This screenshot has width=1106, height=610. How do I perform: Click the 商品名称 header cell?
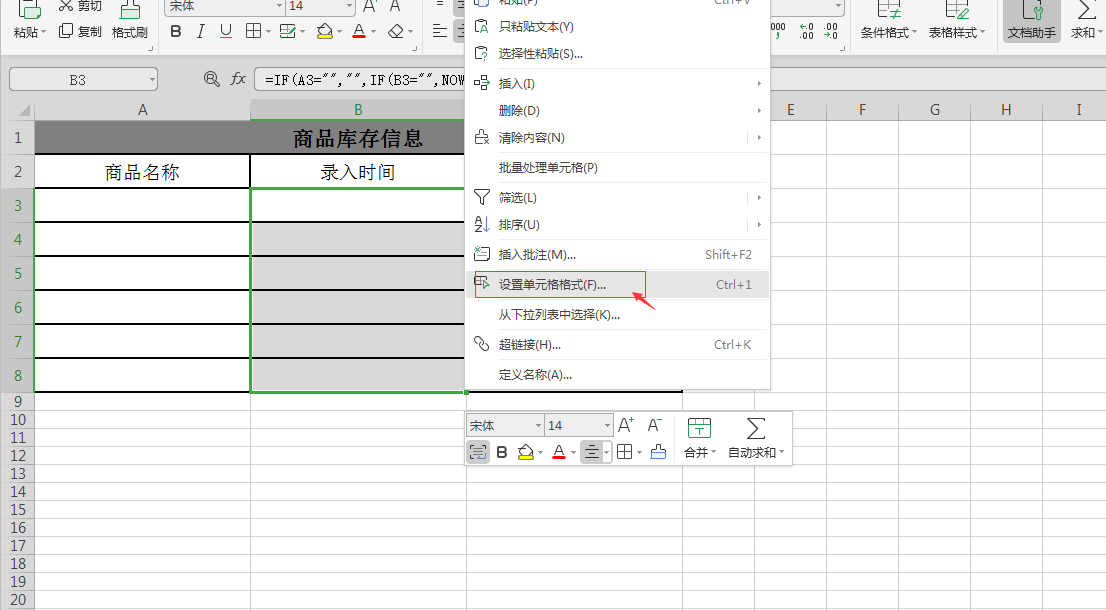point(142,171)
